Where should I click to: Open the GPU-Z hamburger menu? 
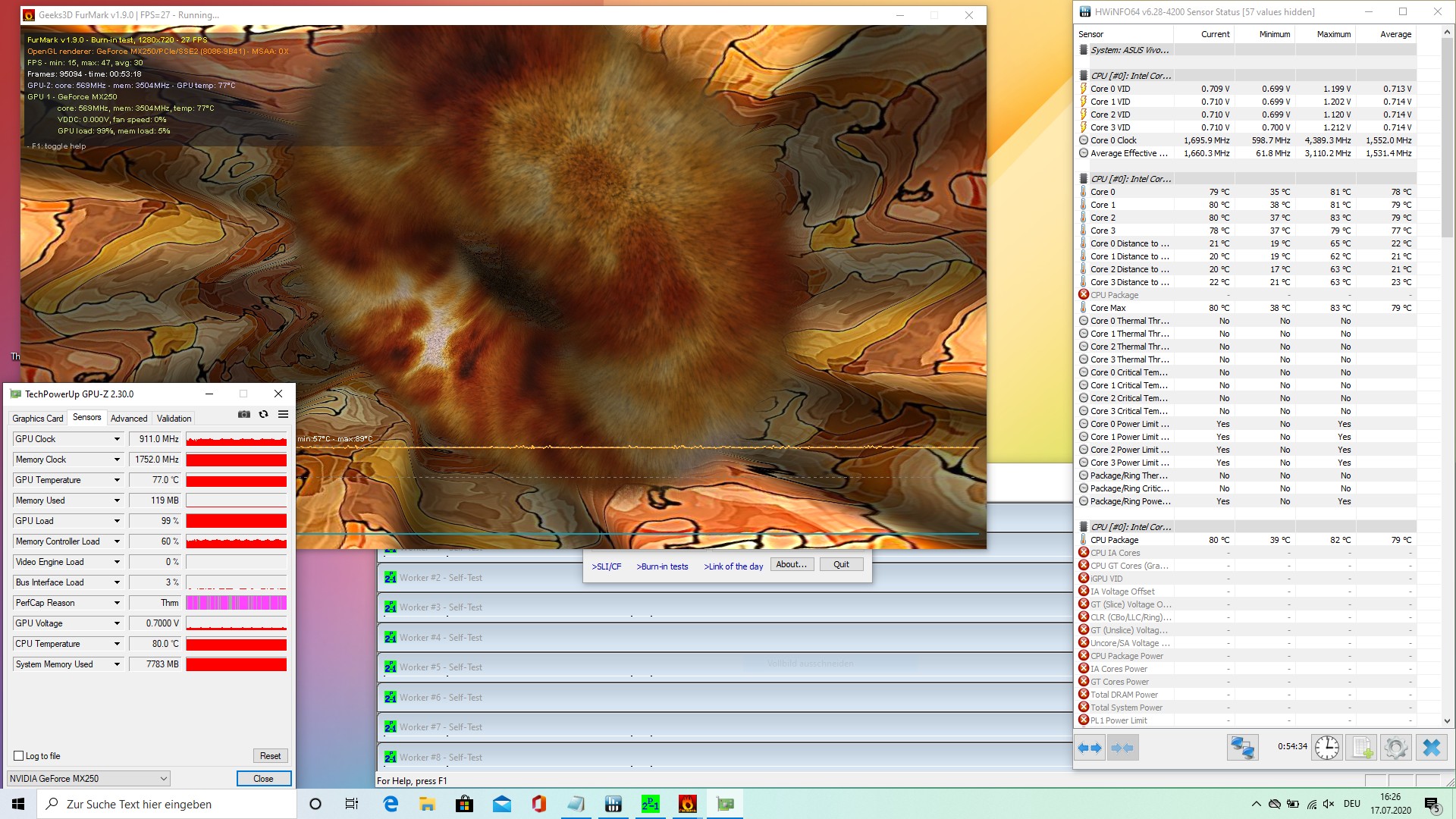click(x=283, y=414)
